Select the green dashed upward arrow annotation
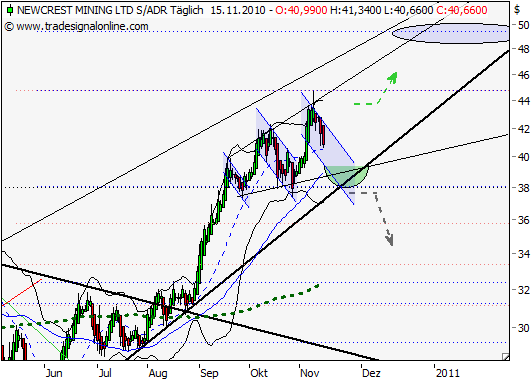Image resolution: width=531 pixels, height=380 pixels. (x=376, y=88)
